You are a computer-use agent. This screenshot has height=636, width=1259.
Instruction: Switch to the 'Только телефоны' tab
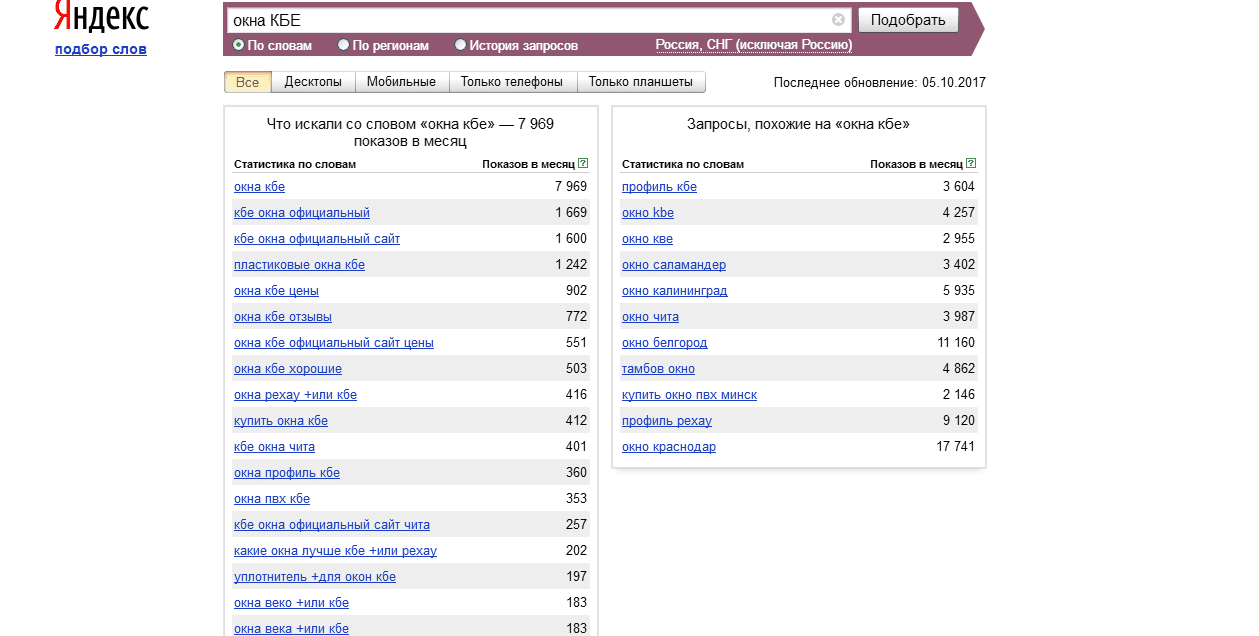pos(511,82)
